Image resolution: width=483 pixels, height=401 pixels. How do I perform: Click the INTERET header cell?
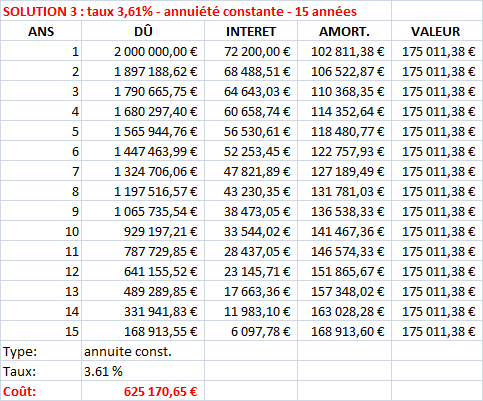[x=251, y=31]
